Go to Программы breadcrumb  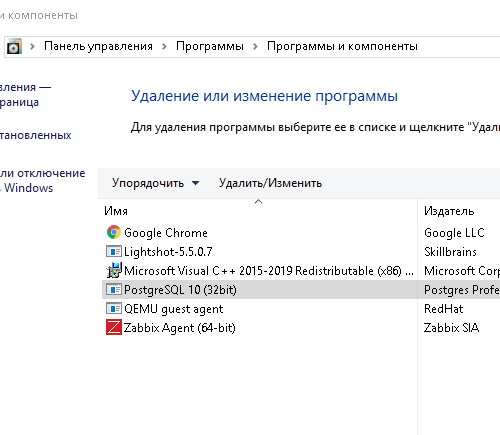coord(210,46)
